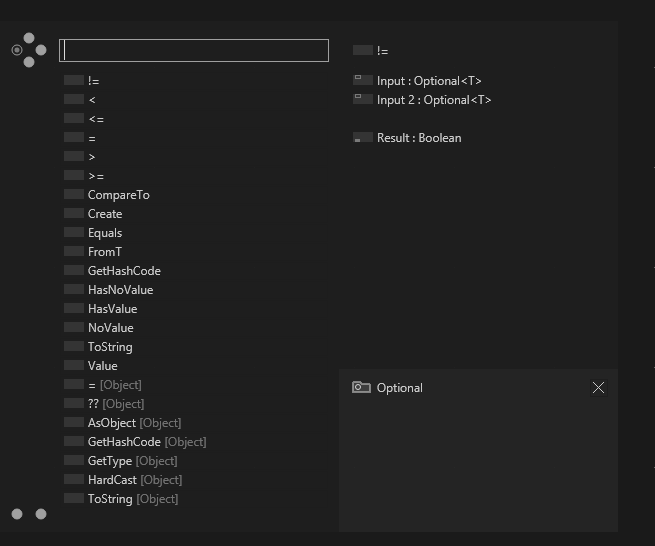Click the GetType [Object] node icon
The image size is (655, 546).
coord(74,460)
